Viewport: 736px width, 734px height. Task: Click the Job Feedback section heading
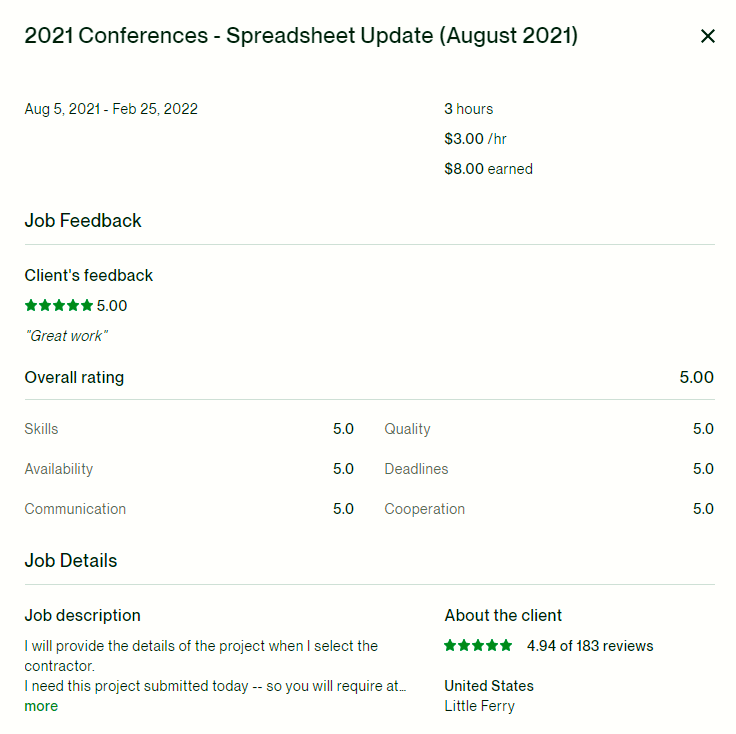pos(83,221)
